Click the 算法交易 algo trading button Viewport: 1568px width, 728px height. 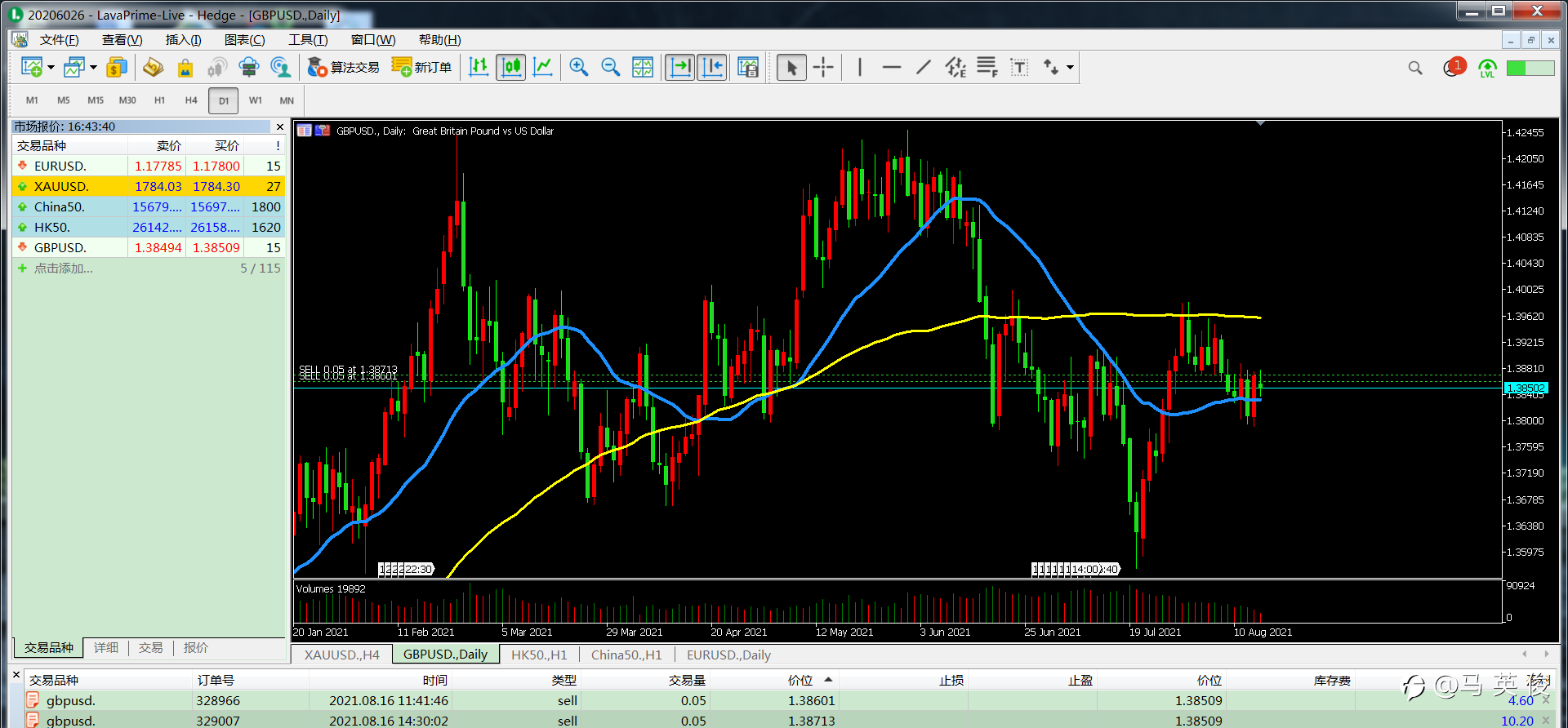point(344,68)
